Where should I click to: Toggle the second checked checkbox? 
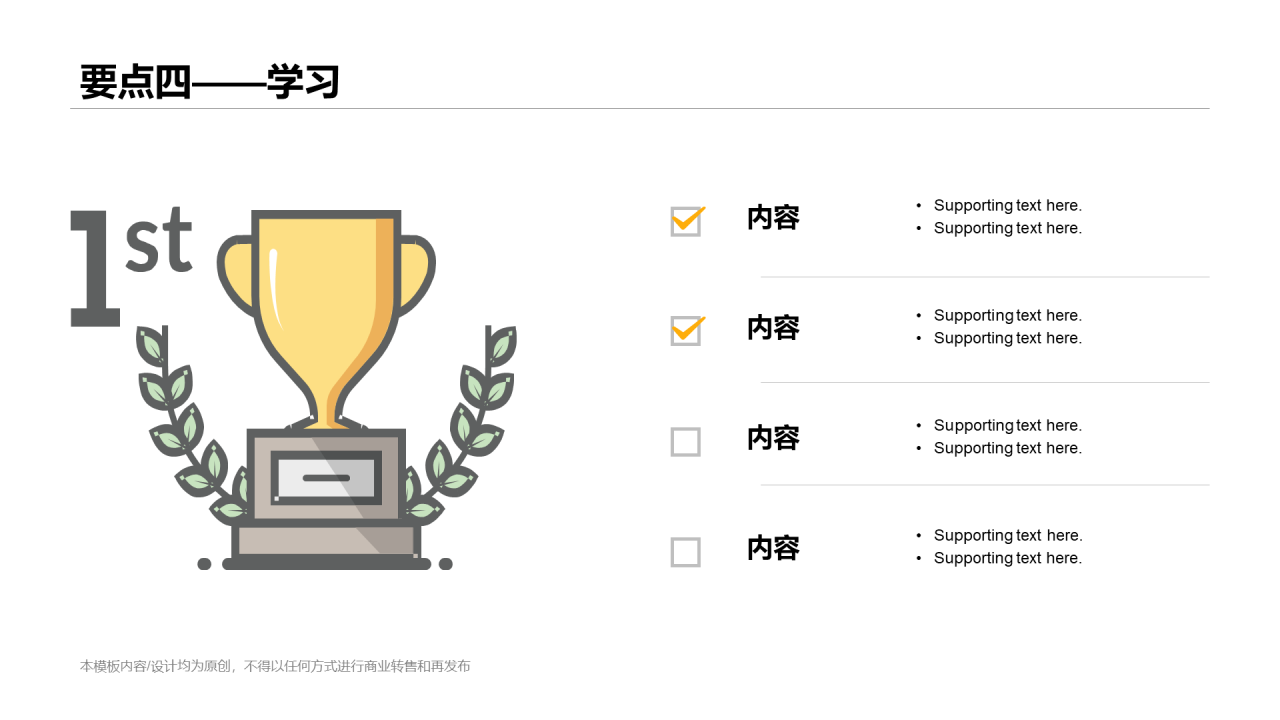687,330
